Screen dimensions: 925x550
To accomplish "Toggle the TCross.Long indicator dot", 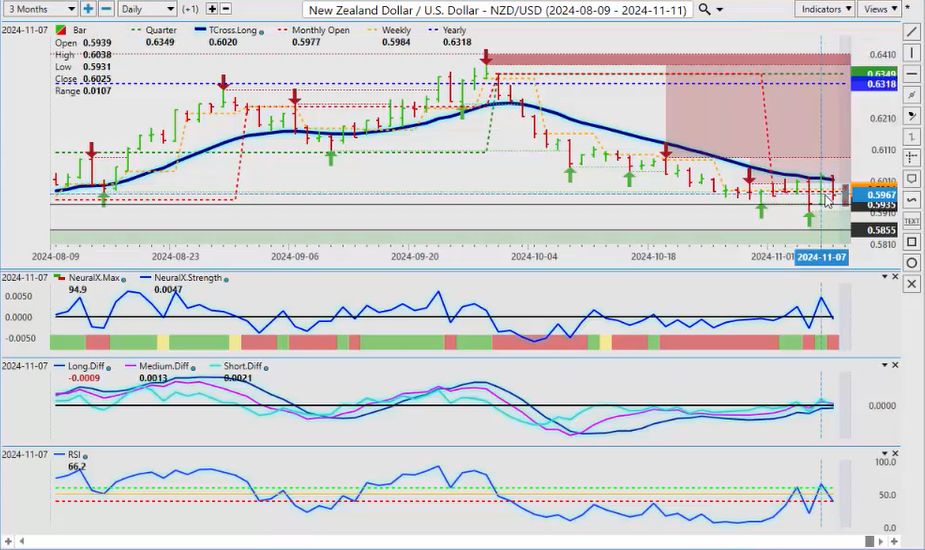I will pos(262,31).
